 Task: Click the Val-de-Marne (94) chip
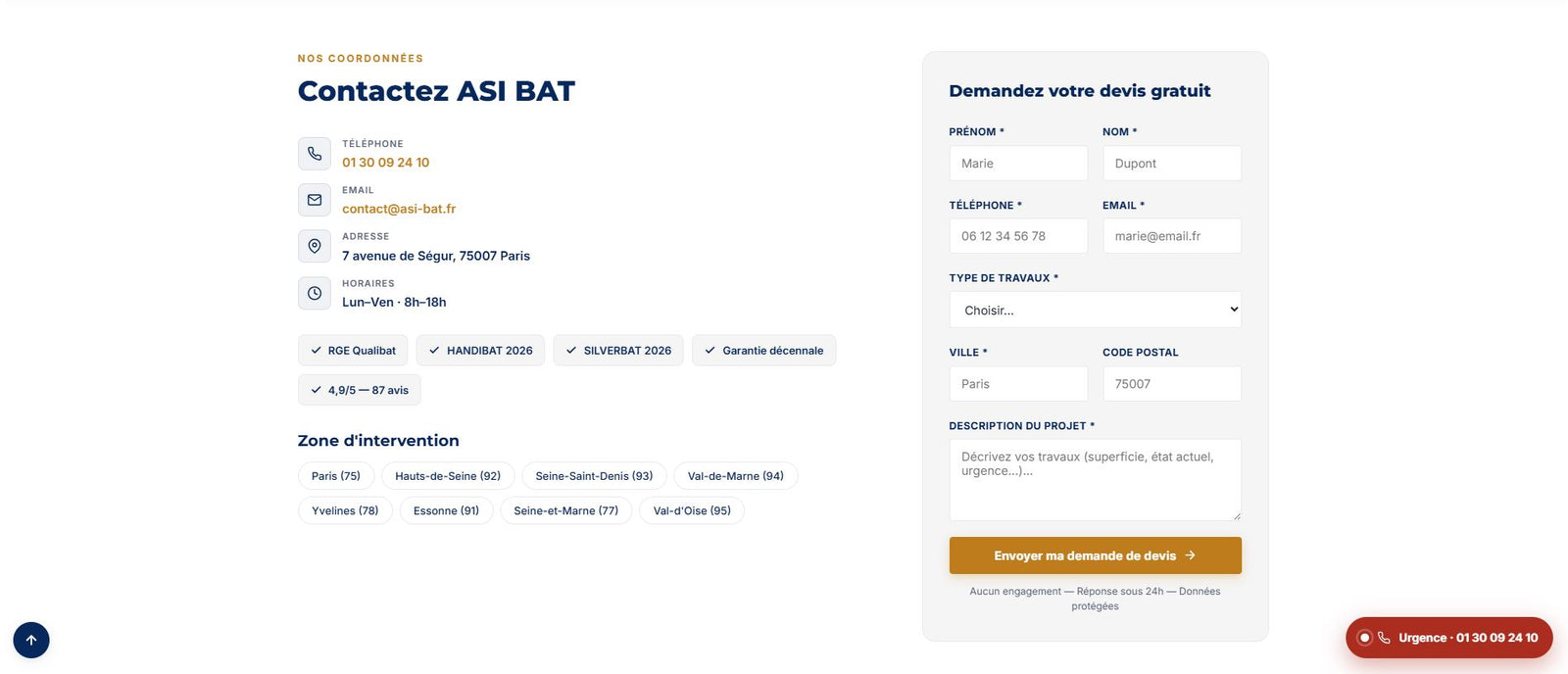pos(736,476)
